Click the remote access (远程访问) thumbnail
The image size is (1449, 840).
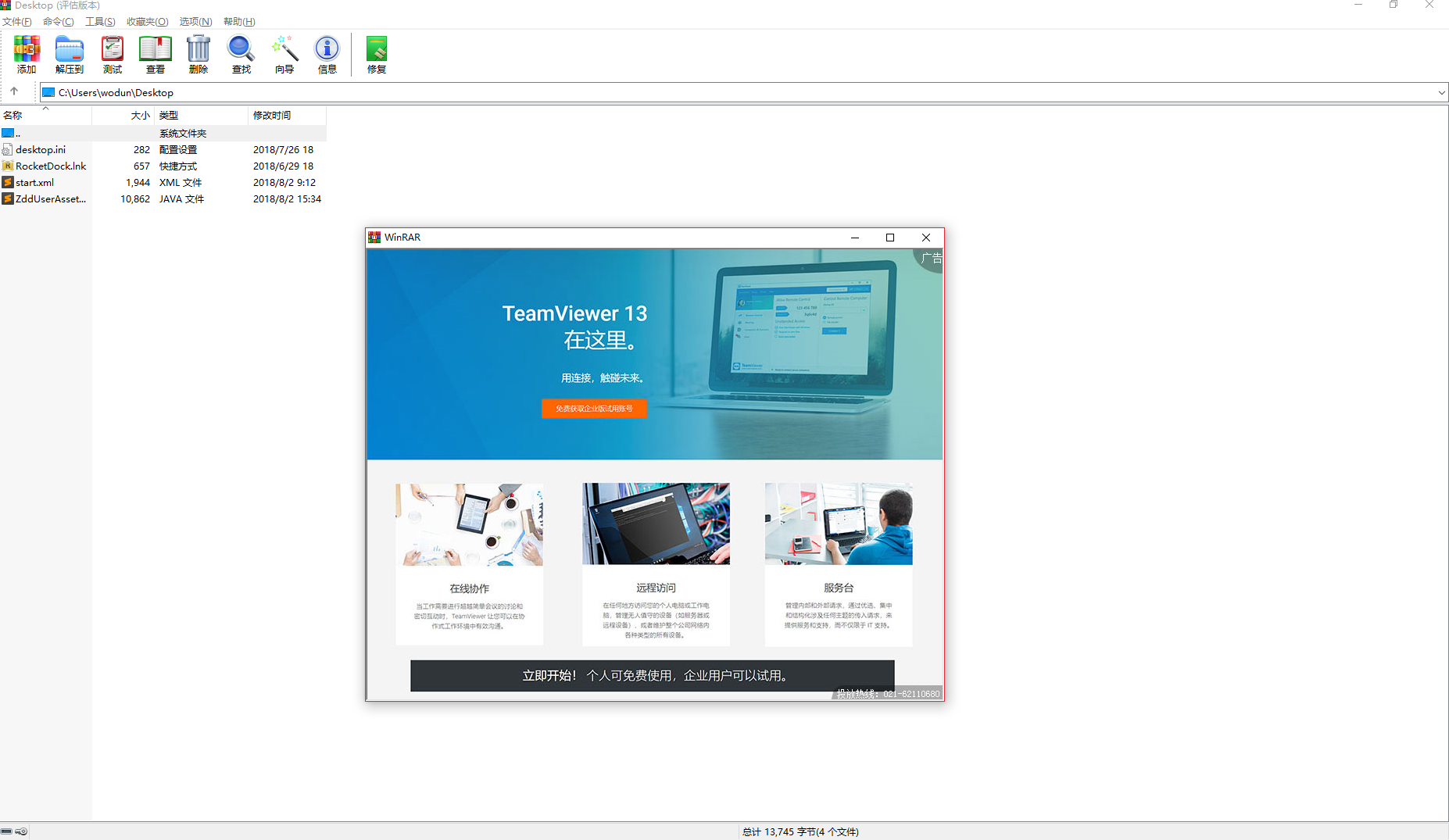[656, 524]
